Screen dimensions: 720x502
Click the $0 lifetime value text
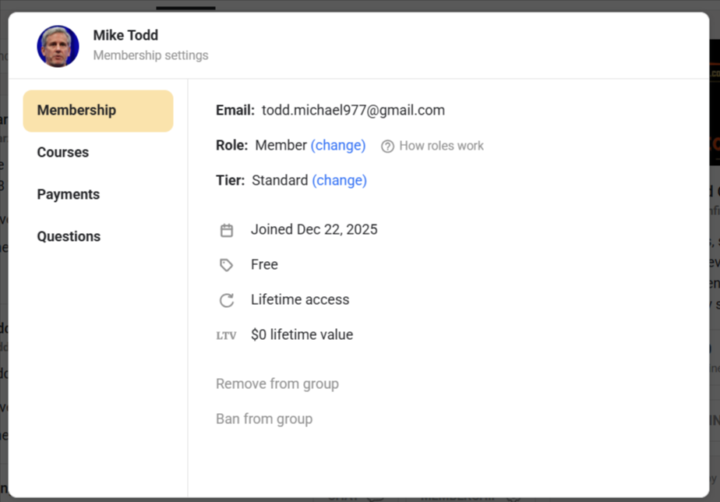tap(302, 335)
